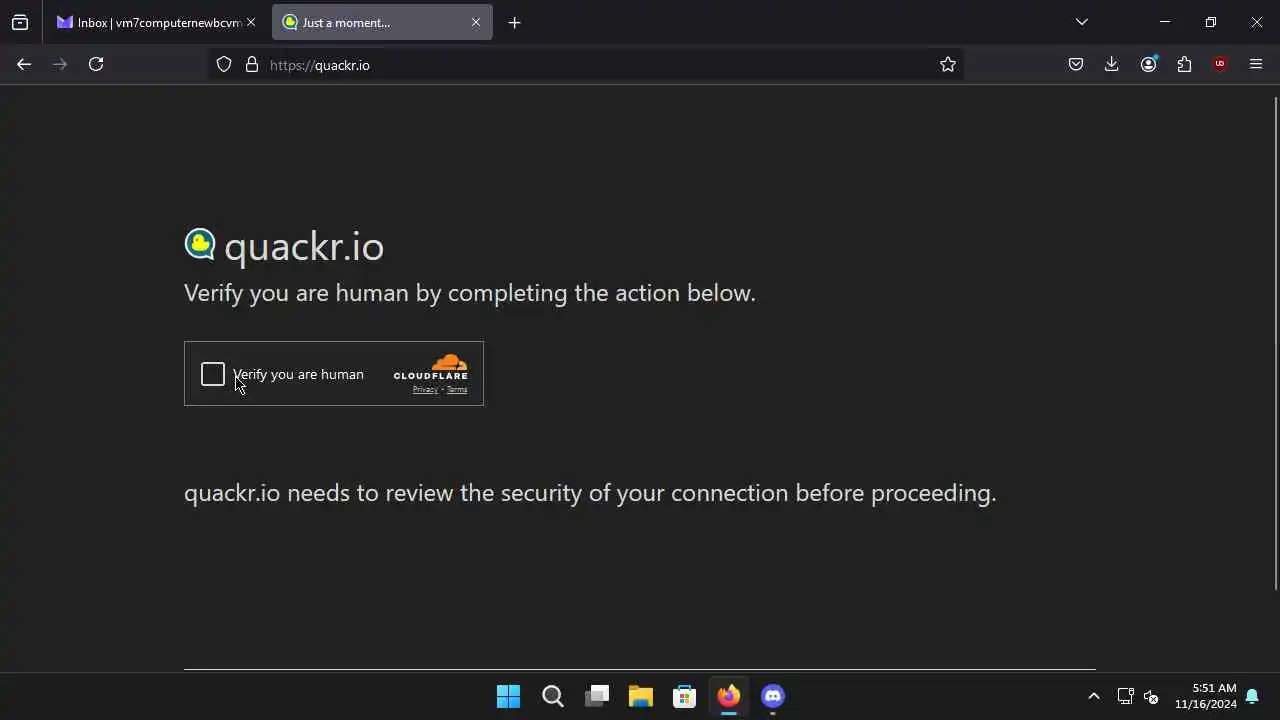
Task: Close the Just a moment tab
Action: point(476,22)
